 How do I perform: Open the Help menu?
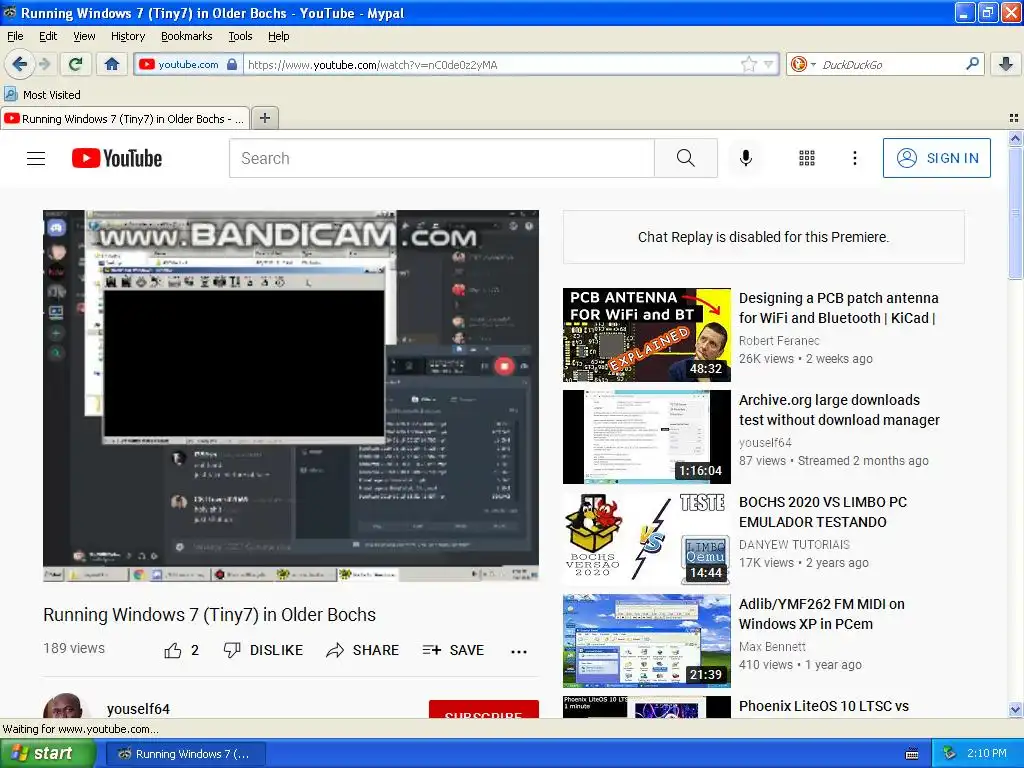pyautogui.click(x=278, y=36)
